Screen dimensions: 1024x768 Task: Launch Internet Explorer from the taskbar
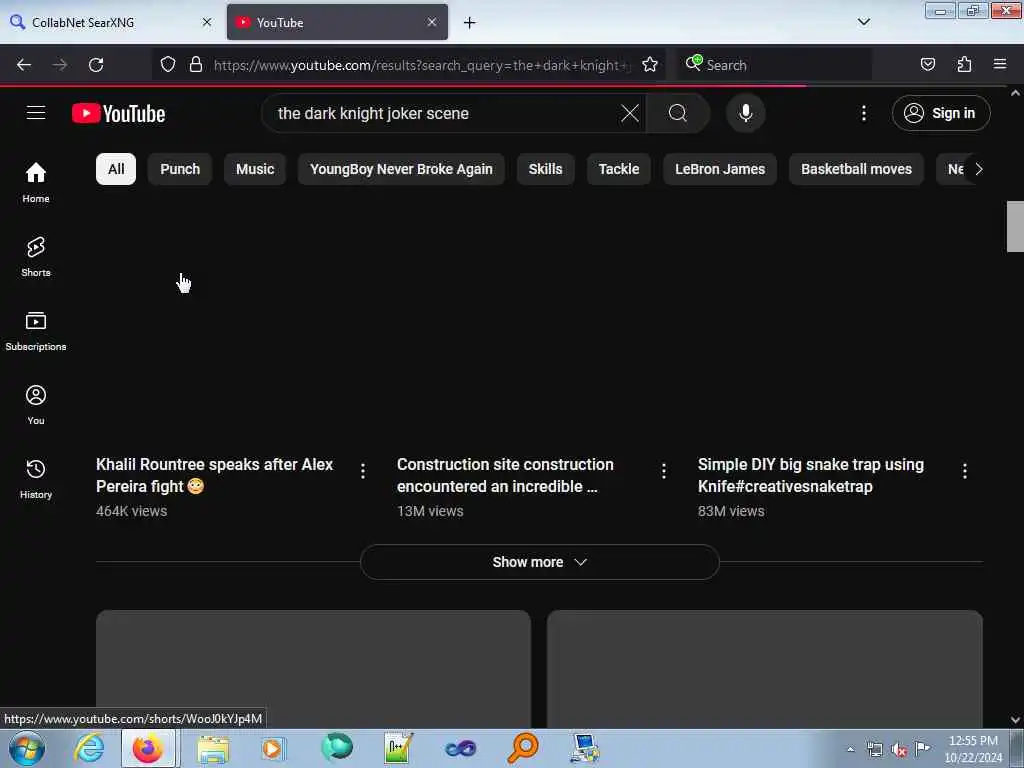tap(89, 748)
